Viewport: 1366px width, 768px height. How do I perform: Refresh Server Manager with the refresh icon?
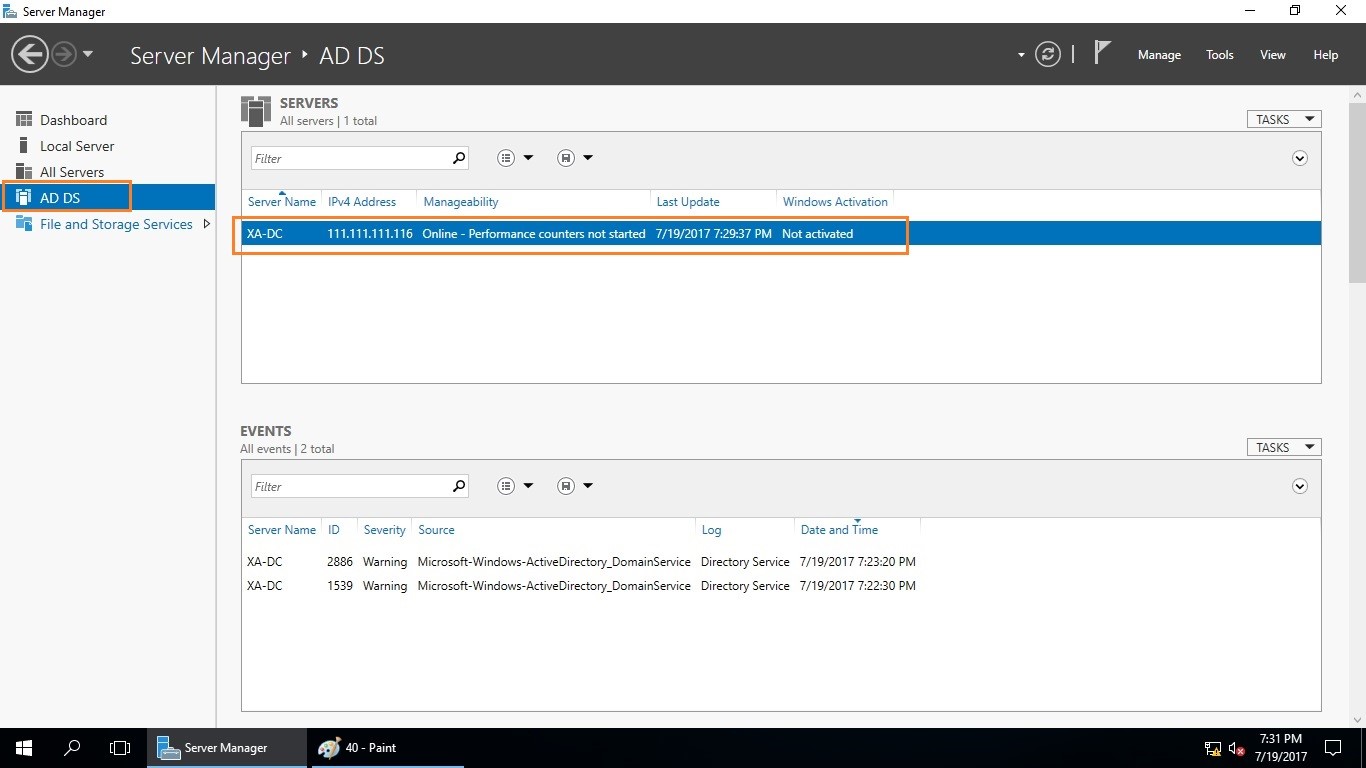[x=1047, y=54]
